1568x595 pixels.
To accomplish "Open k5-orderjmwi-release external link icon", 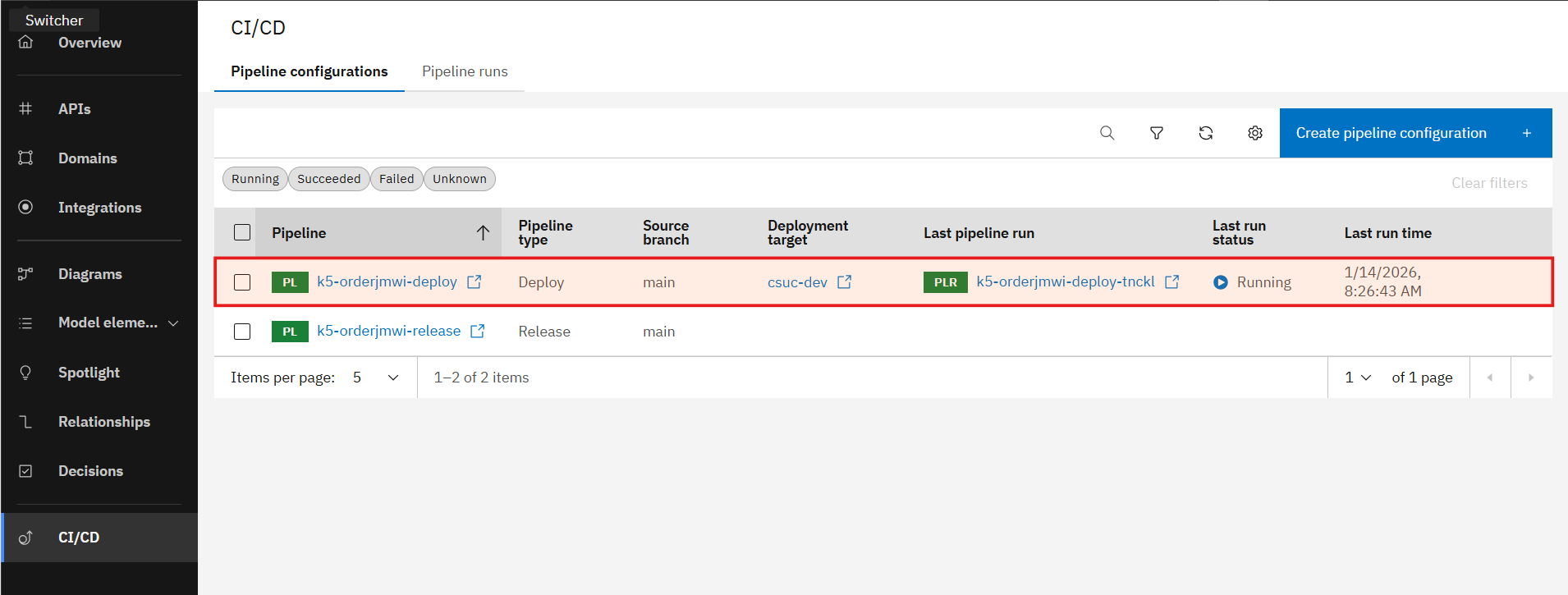I will tap(477, 331).
